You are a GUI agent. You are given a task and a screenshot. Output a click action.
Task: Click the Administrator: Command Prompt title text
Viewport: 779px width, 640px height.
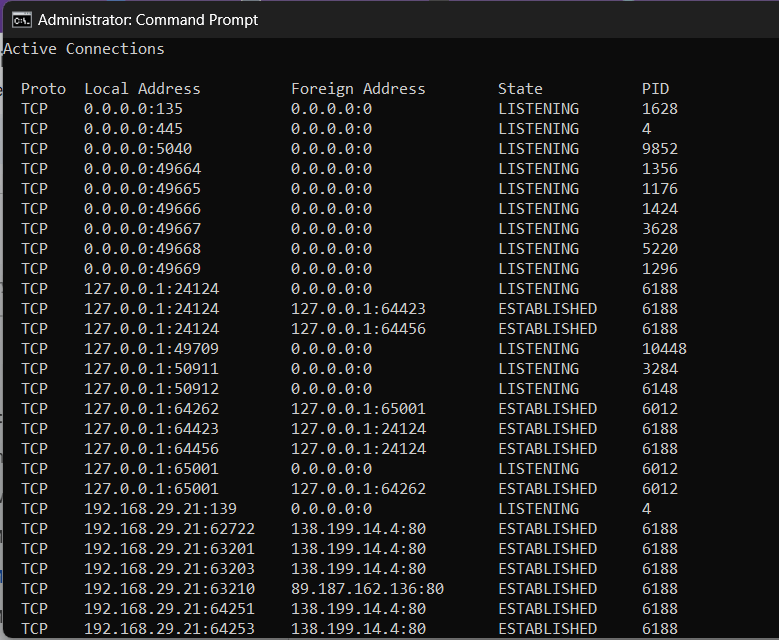(148, 19)
